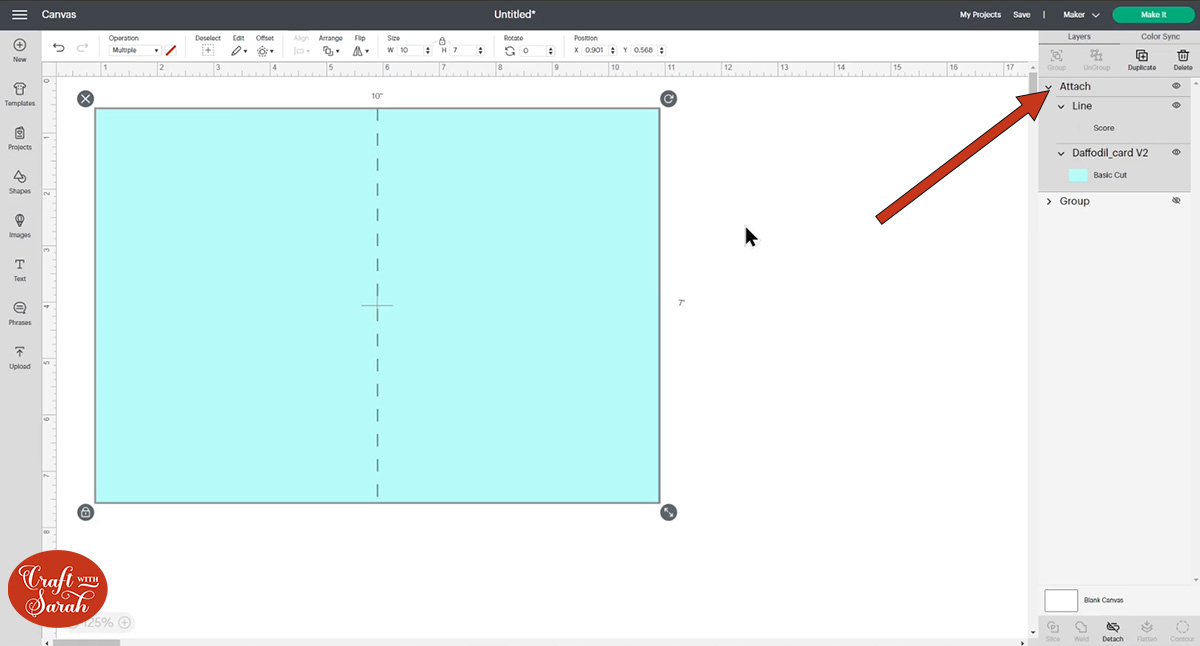Click the Weld tool
The image size is (1200, 646).
click(1081, 630)
